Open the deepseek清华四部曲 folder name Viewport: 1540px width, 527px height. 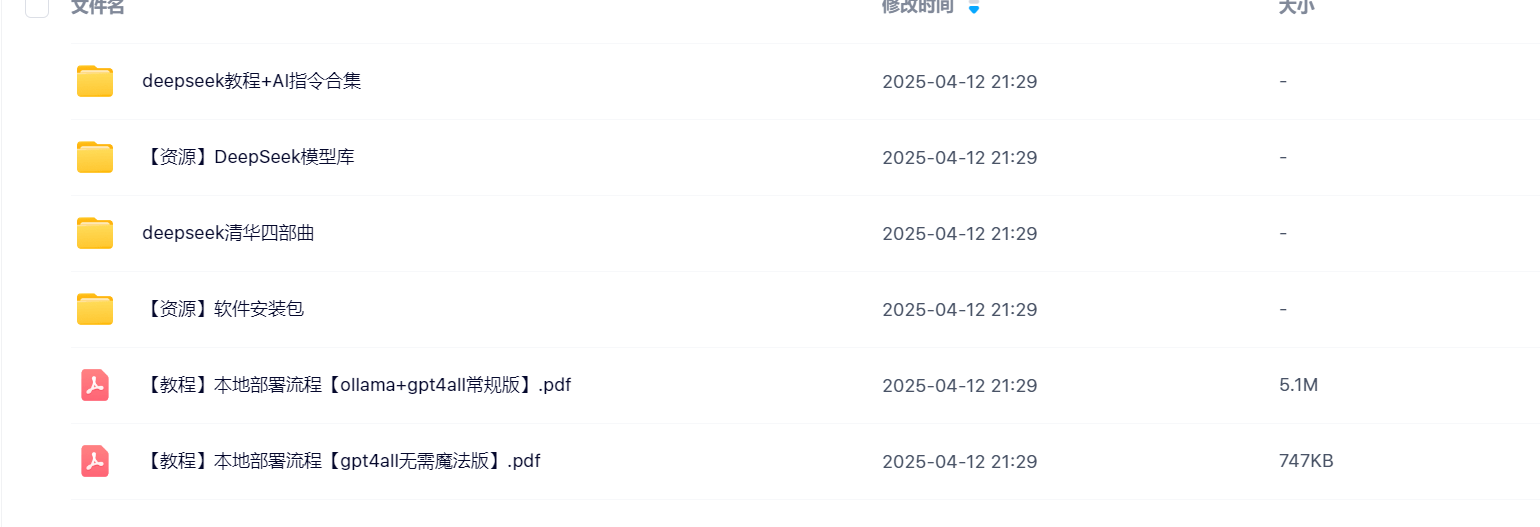click(229, 233)
